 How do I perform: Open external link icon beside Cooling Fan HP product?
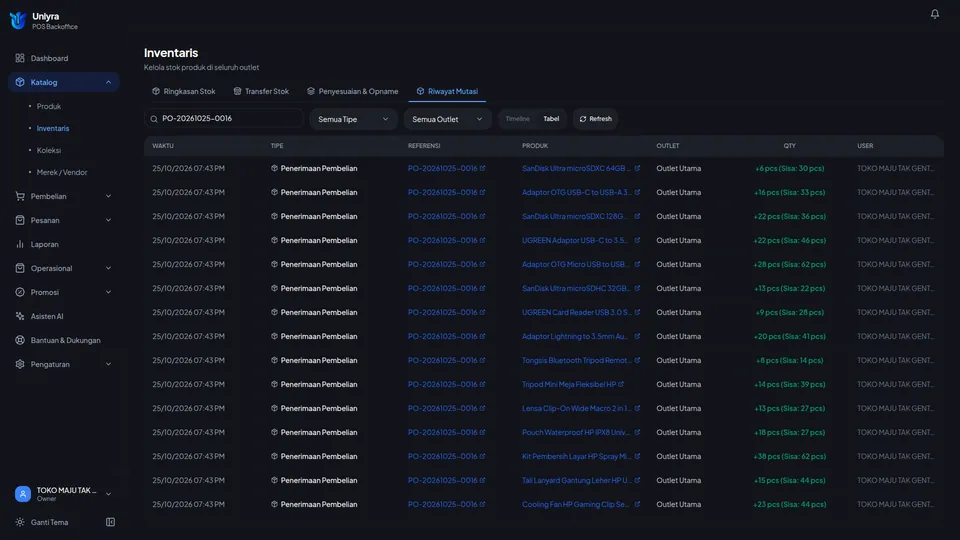[637, 504]
